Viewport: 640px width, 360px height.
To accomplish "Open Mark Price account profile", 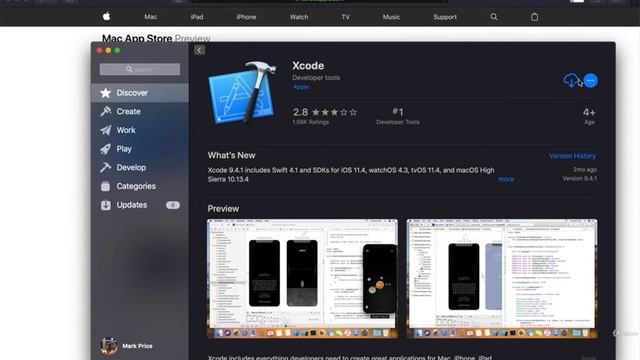I will 127,346.
